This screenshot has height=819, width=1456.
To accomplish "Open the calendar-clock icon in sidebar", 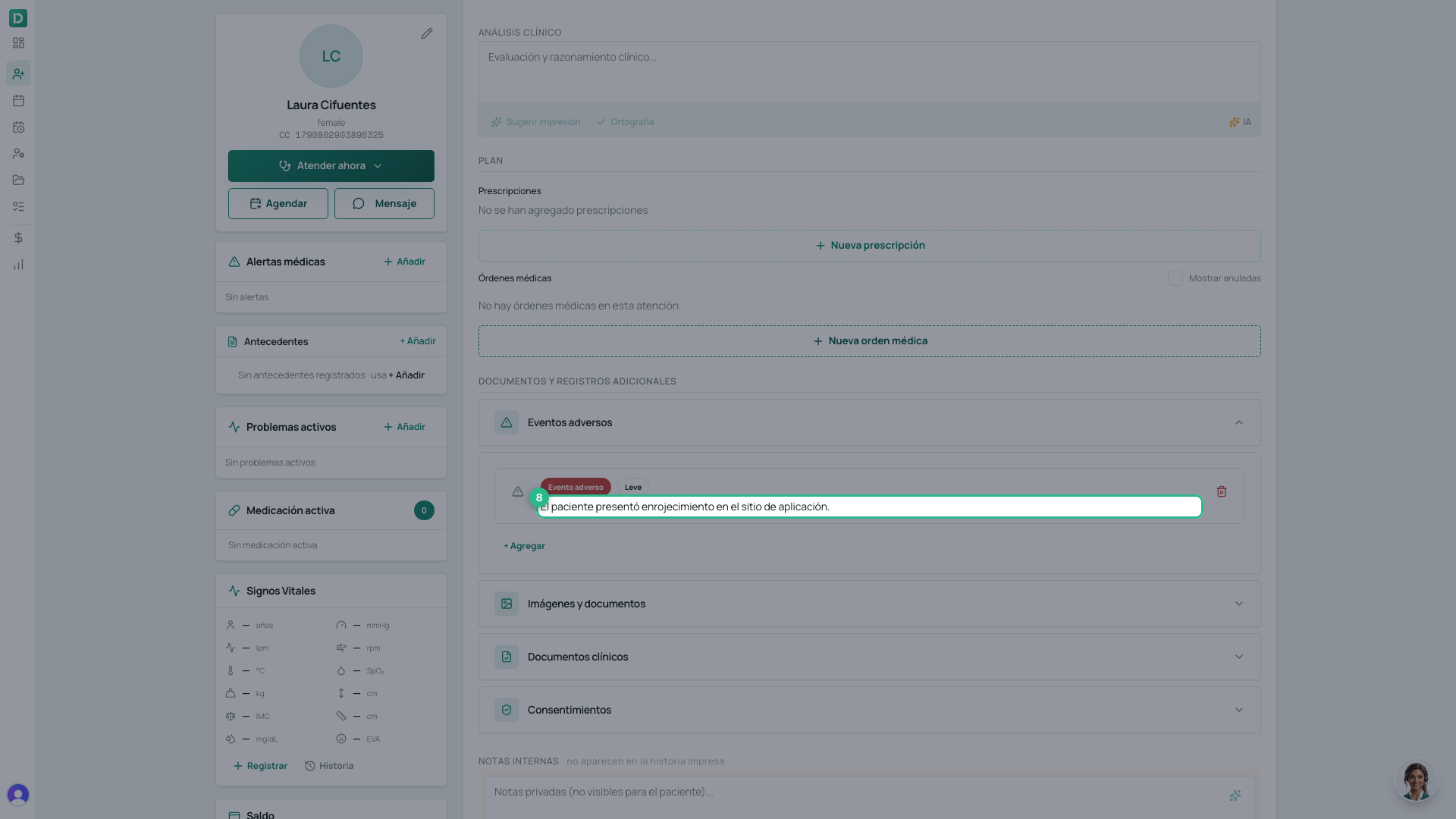I will [x=18, y=127].
